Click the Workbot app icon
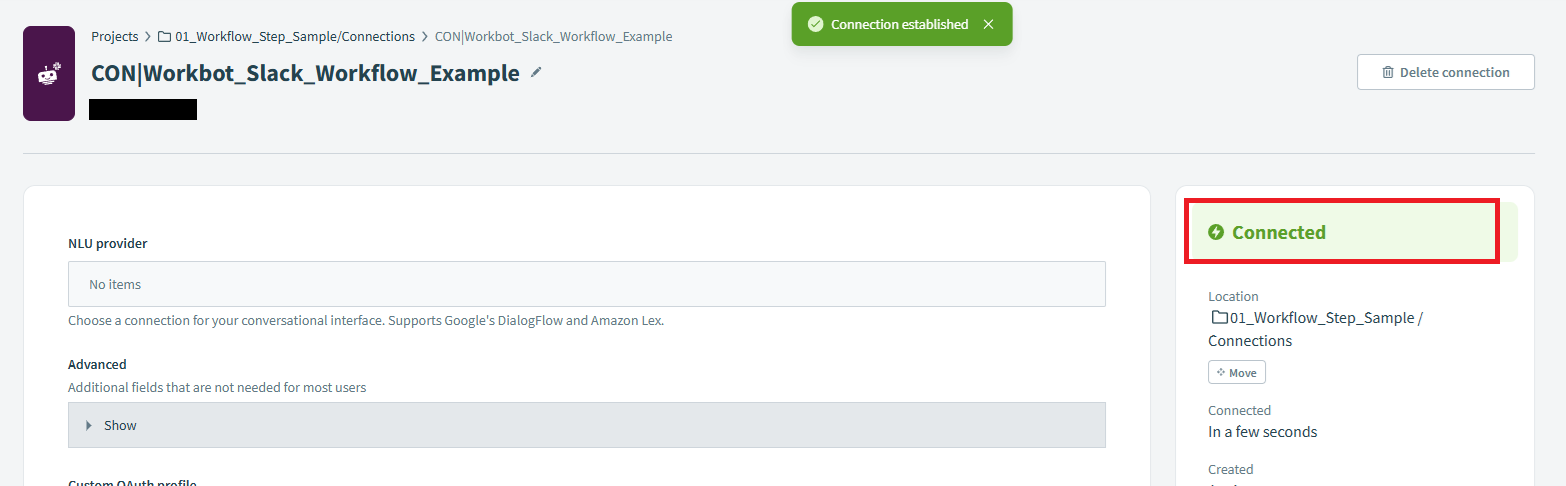The image size is (1566, 486). pos(49,74)
